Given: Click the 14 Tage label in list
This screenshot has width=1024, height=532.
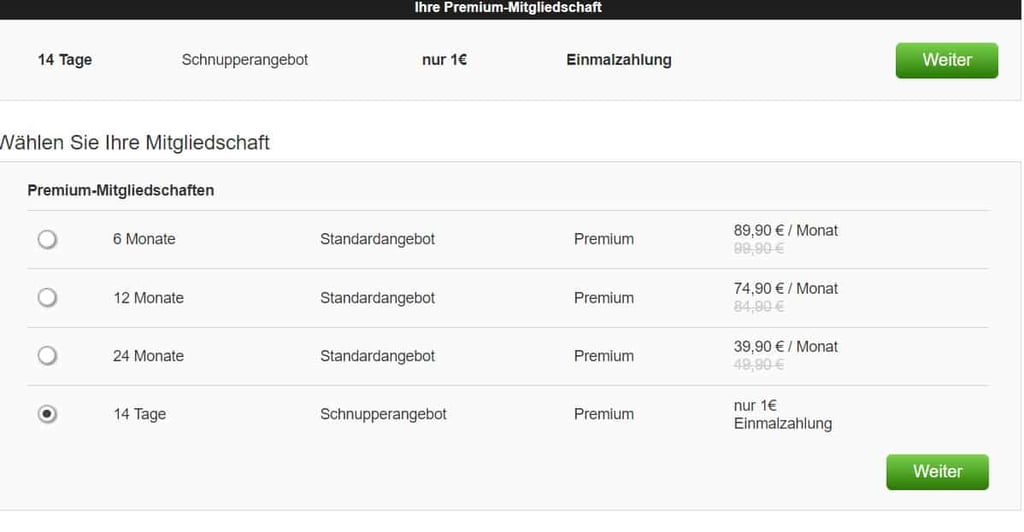Looking at the screenshot, I should point(139,414).
